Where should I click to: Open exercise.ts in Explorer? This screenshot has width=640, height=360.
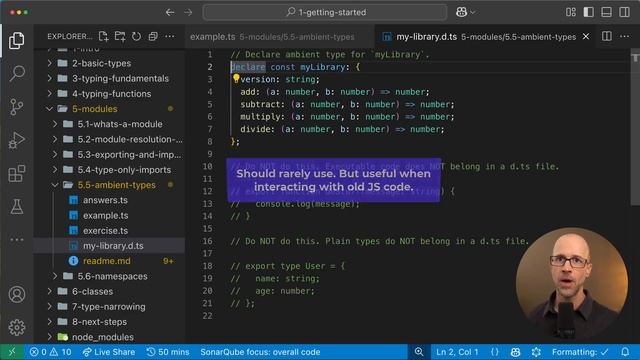(x=109, y=231)
